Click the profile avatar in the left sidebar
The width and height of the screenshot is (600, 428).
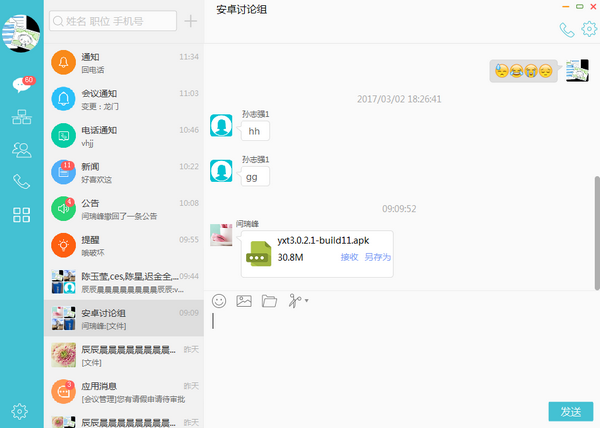21,33
